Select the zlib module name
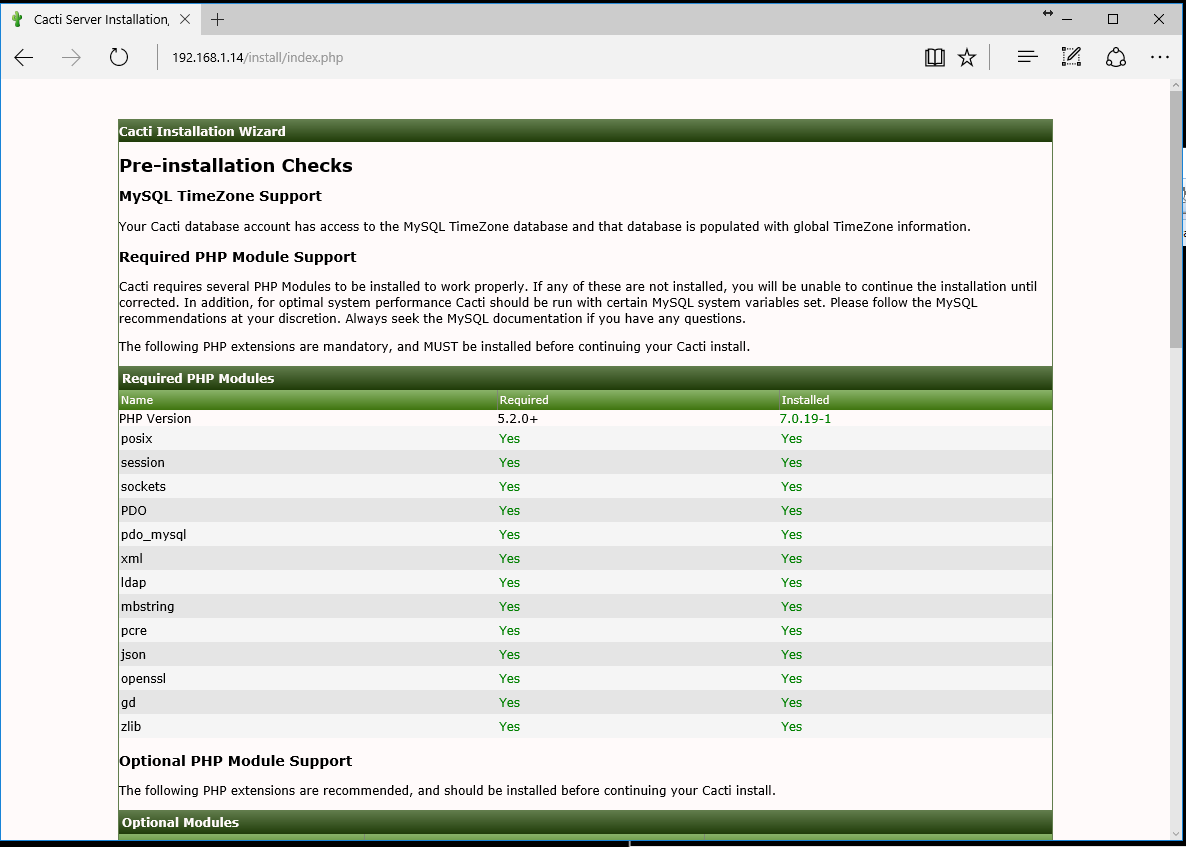Image resolution: width=1186 pixels, height=847 pixels. pos(130,726)
